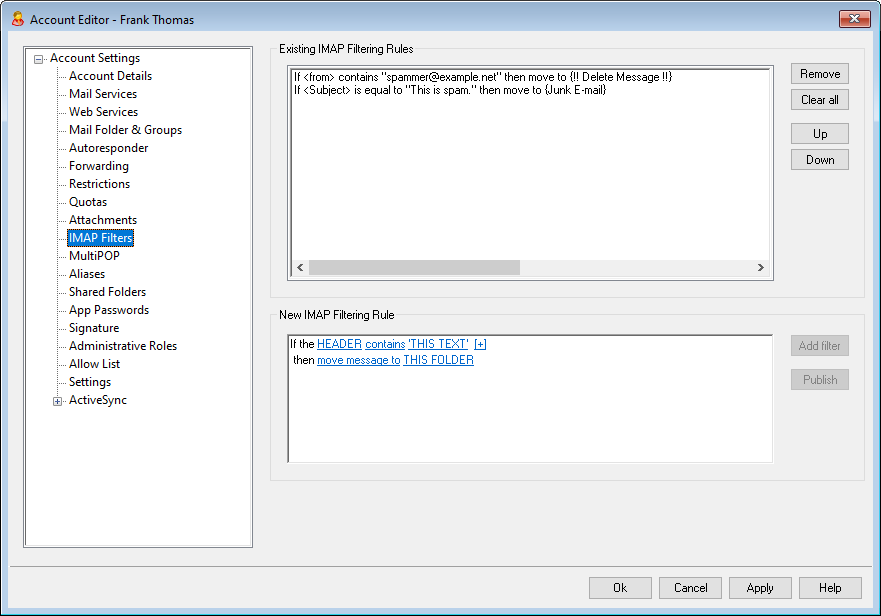Expand the ActiveSync tree node
881x616 pixels.
(58, 401)
